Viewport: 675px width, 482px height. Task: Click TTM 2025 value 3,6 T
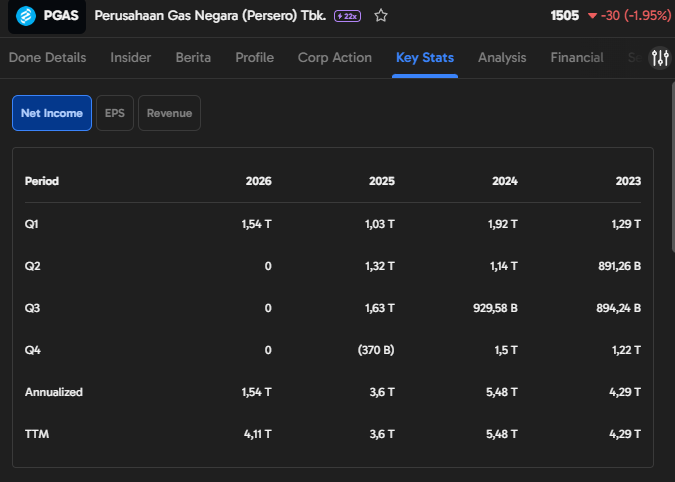[x=382, y=434]
